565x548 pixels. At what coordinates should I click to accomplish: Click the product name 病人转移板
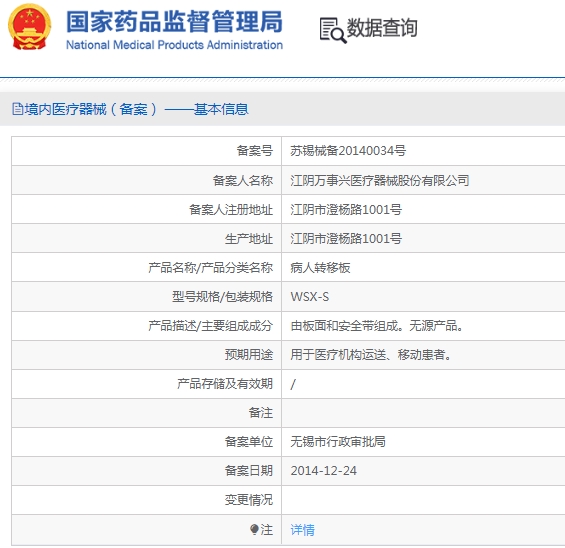[x=320, y=268]
